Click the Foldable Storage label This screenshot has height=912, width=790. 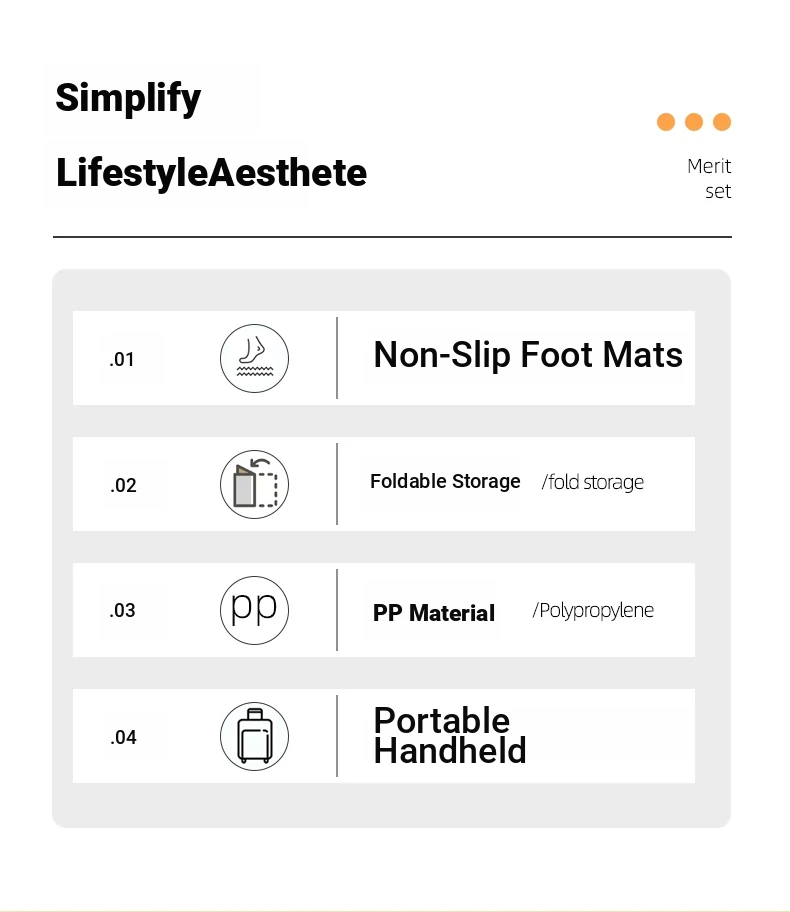coord(445,482)
